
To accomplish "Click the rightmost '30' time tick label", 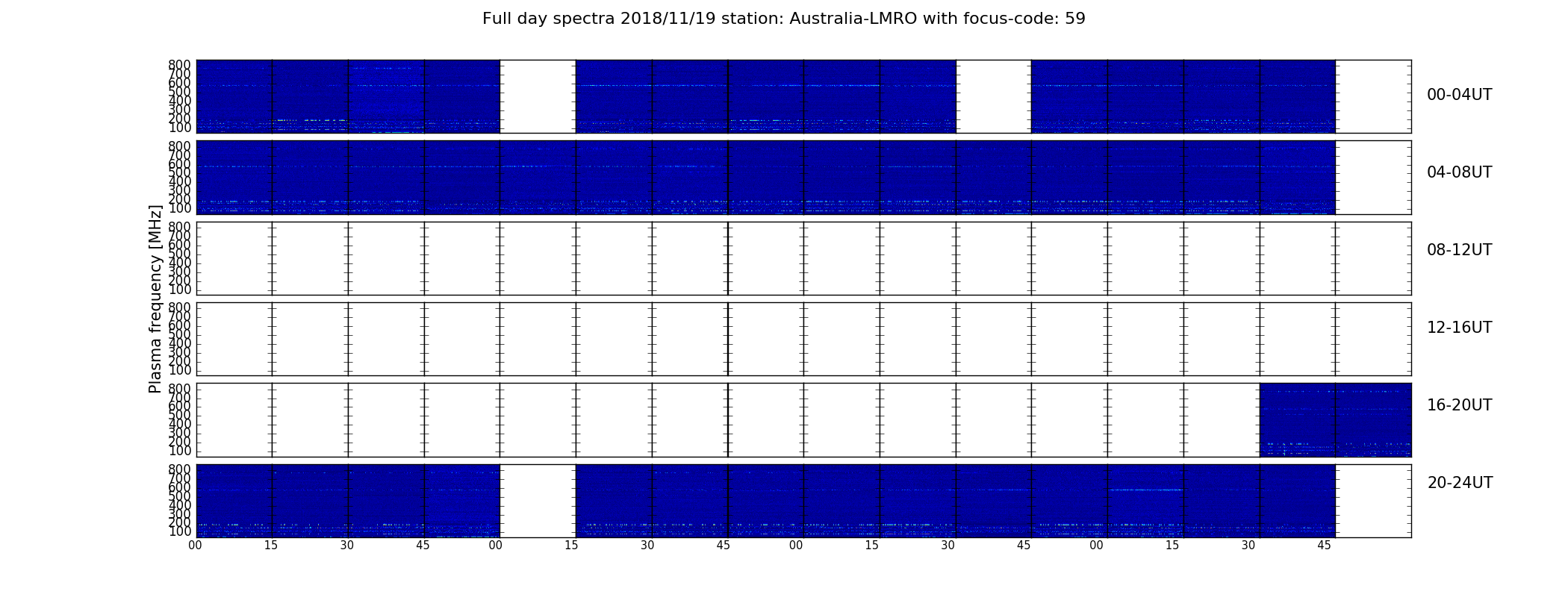I will 1248,546.
